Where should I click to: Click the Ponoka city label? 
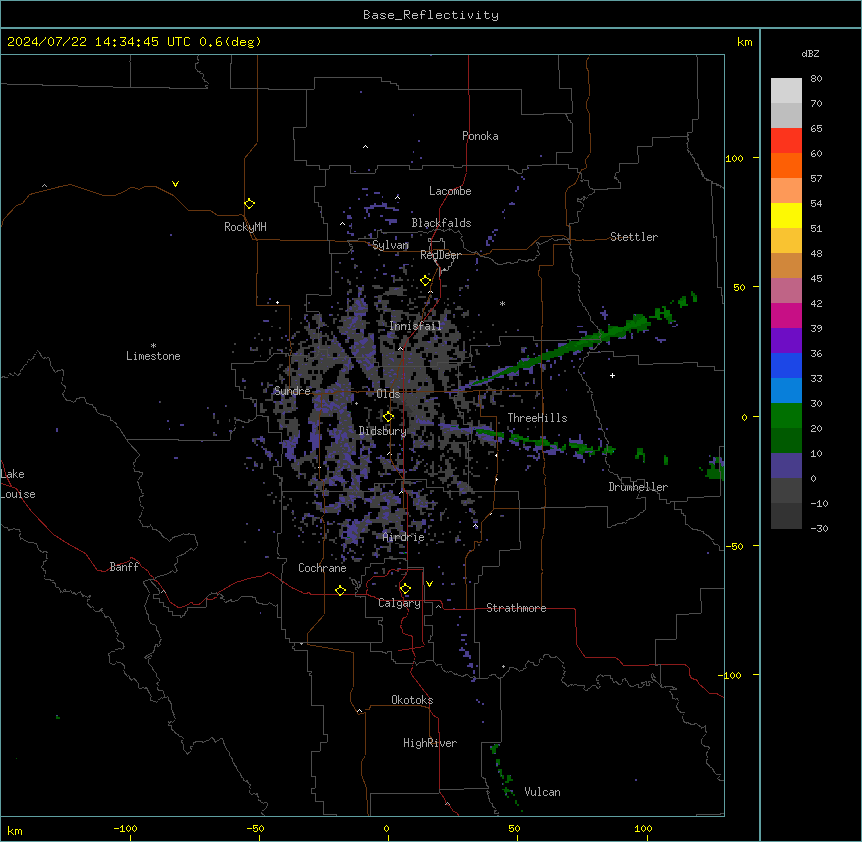(480, 136)
